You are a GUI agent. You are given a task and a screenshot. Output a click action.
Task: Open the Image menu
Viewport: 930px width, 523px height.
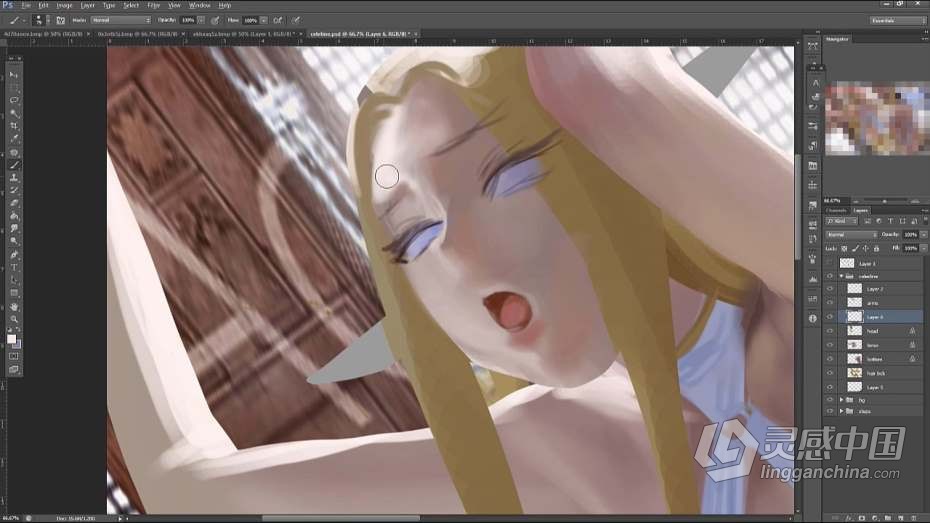(64, 5)
